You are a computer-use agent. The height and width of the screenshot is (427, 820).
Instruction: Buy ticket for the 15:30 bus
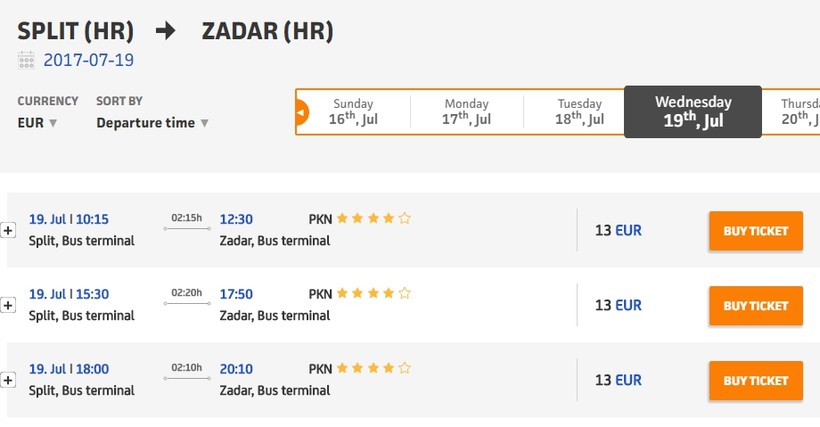(x=755, y=306)
